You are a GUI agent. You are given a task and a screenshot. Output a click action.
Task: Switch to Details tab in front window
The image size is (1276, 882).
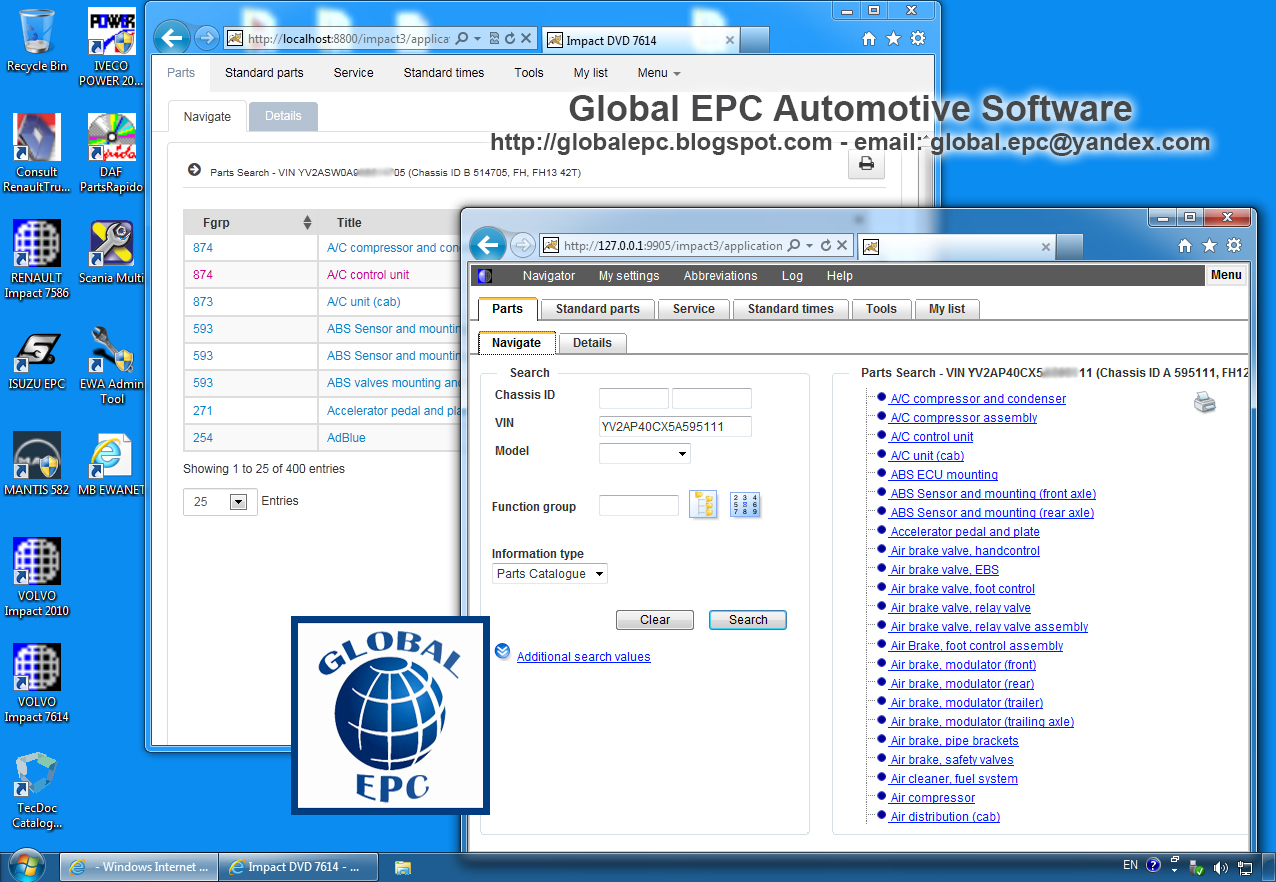click(x=592, y=343)
